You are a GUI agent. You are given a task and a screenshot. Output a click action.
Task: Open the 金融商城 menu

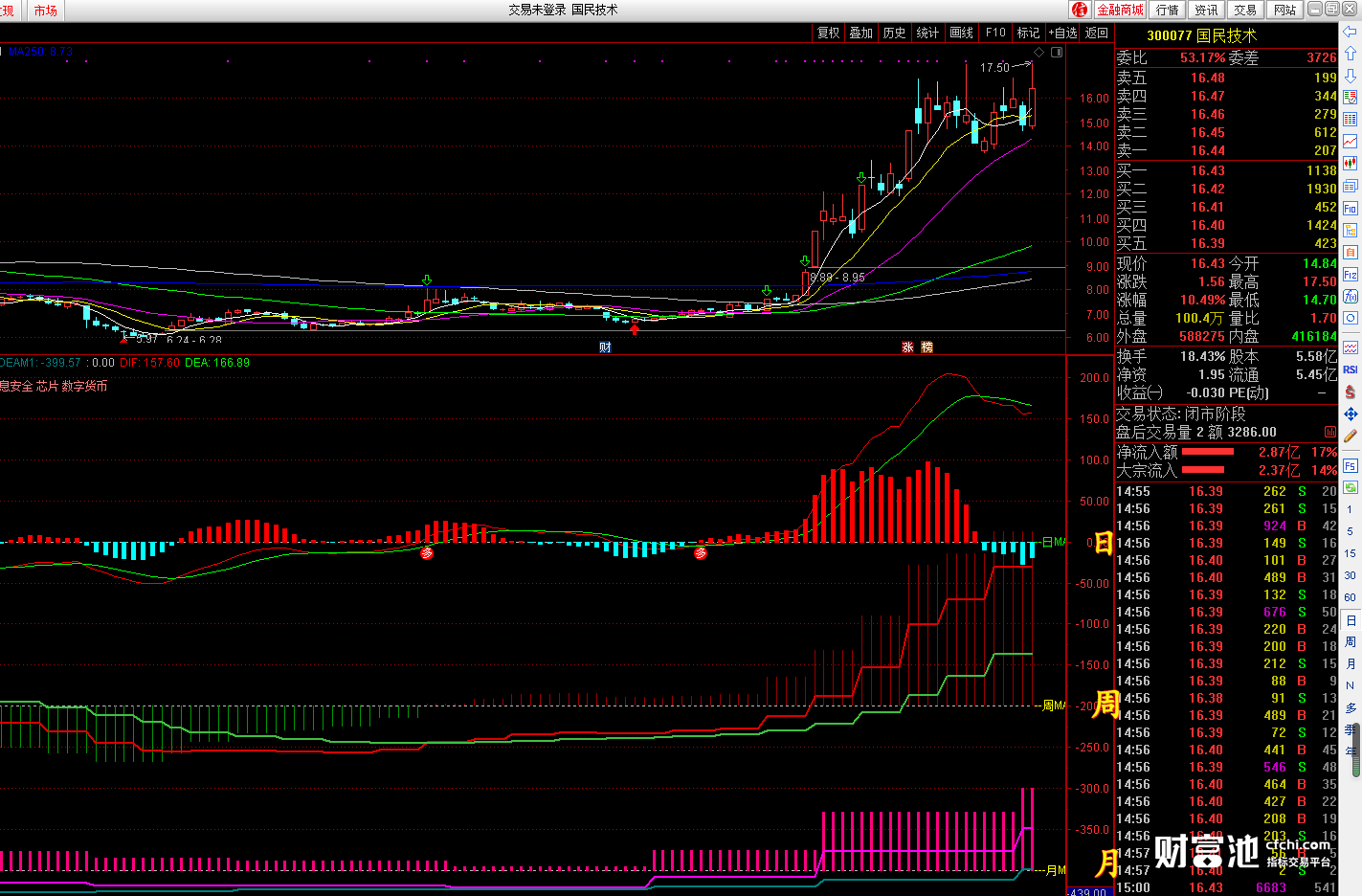(x=1120, y=10)
